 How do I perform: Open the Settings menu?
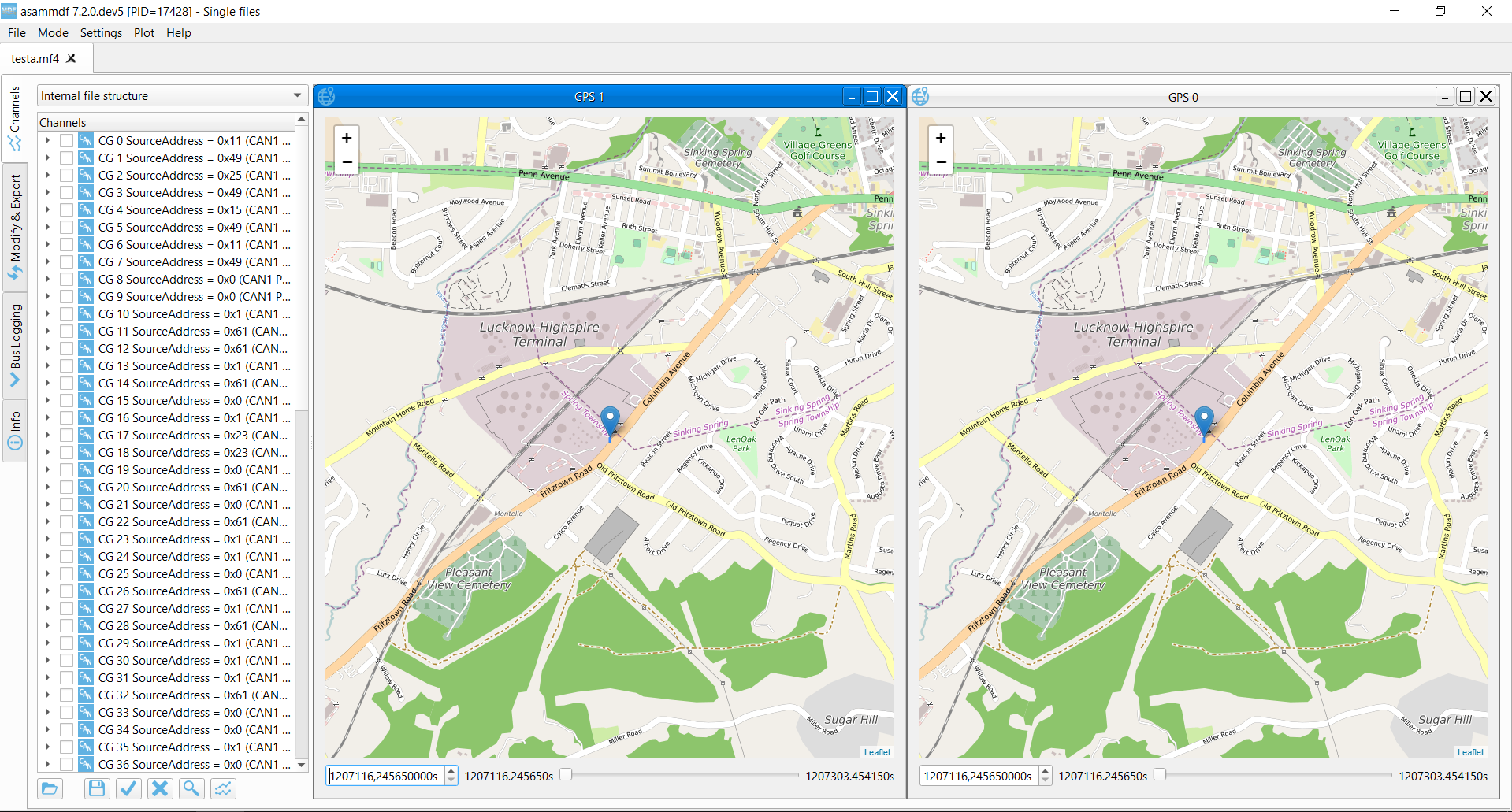[x=101, y=32]
